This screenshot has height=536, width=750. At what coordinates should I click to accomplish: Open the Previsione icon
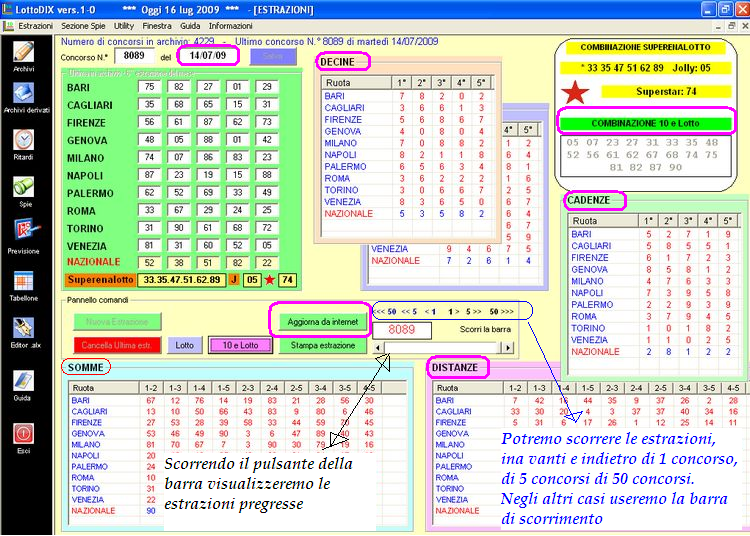click(24, 230)
